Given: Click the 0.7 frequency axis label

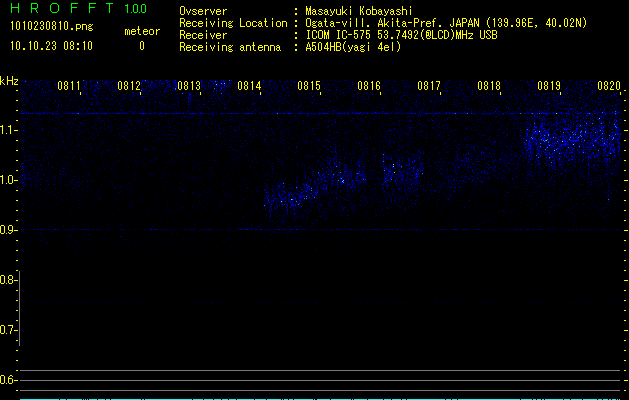Looking at the screenshot, I should 8,330.
